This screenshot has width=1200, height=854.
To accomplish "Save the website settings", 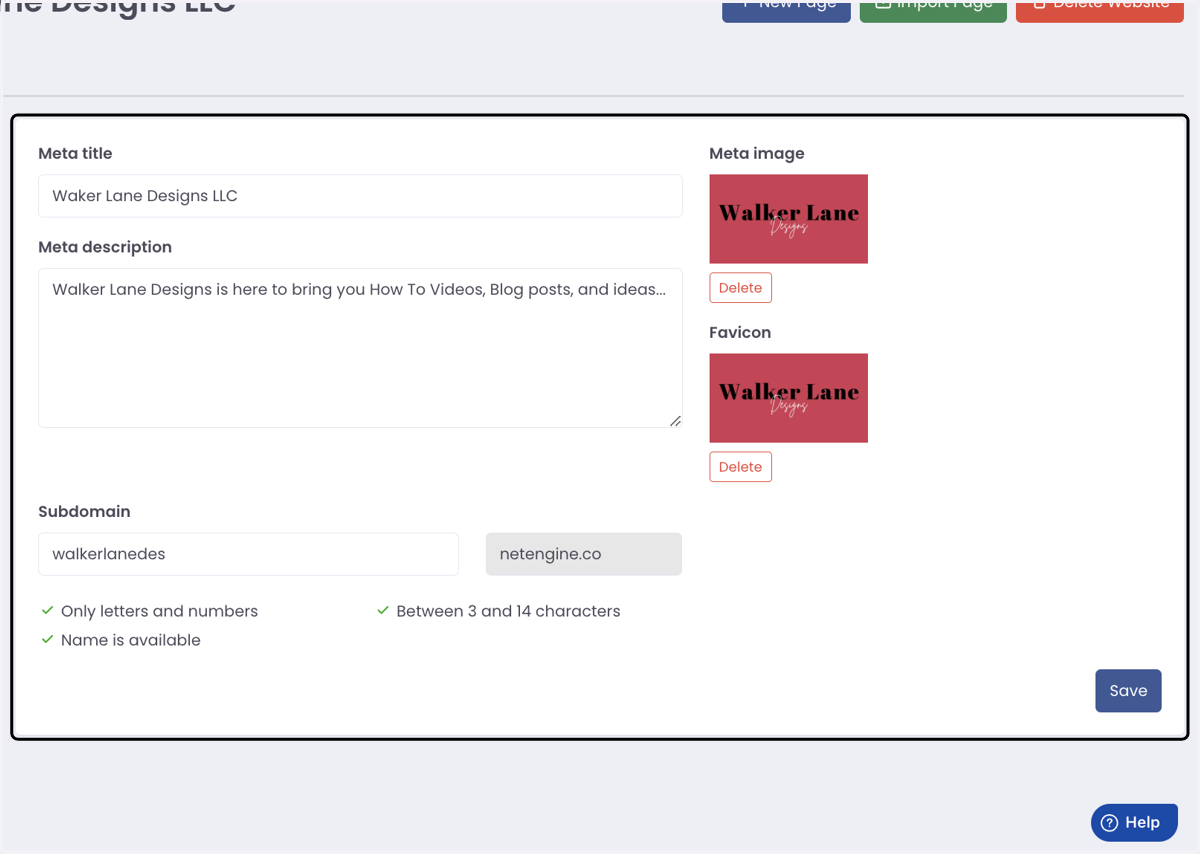I will 1128,691.
